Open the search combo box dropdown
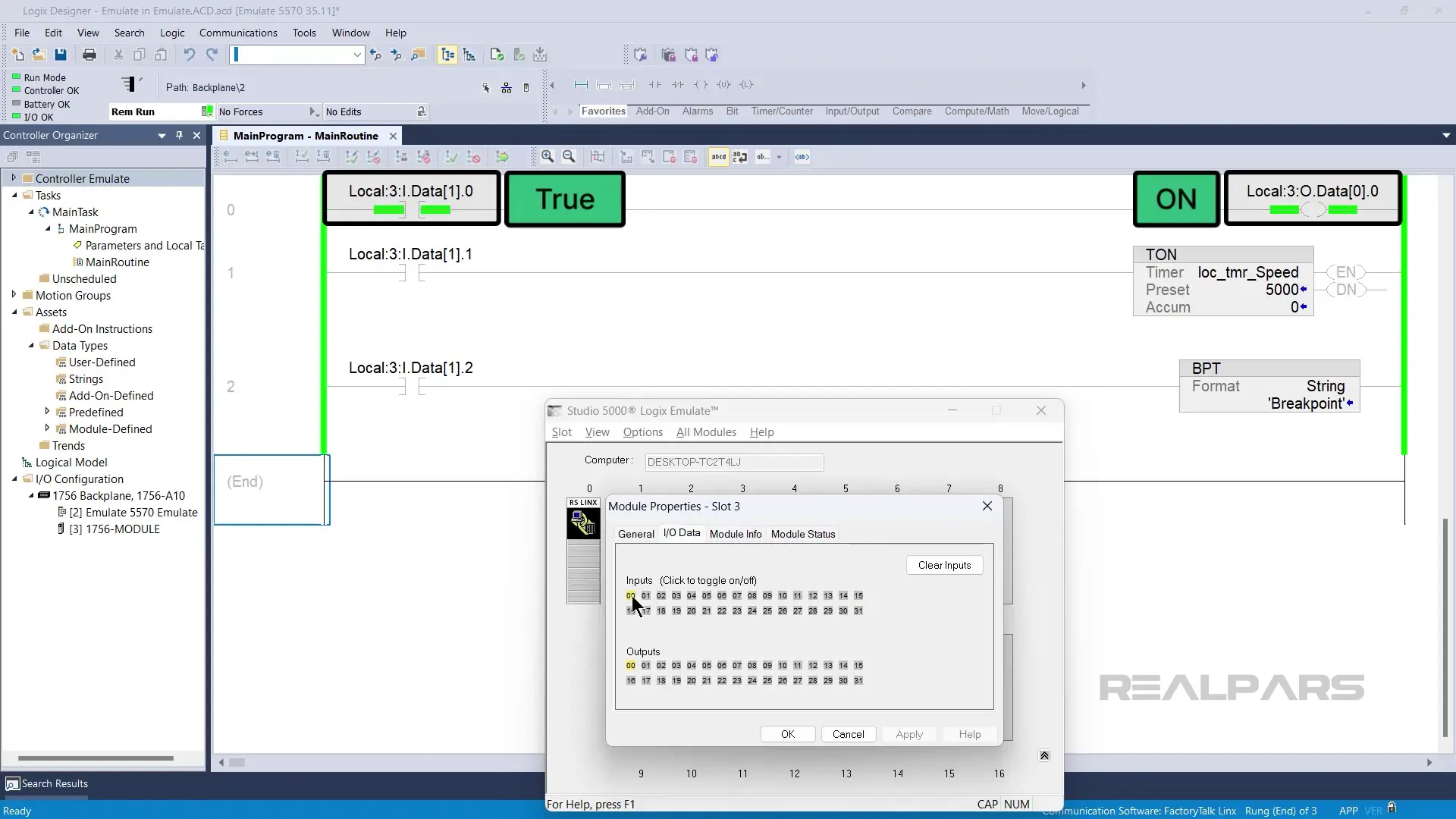This screenshot has width=1456, height=819. coord(357,55)
